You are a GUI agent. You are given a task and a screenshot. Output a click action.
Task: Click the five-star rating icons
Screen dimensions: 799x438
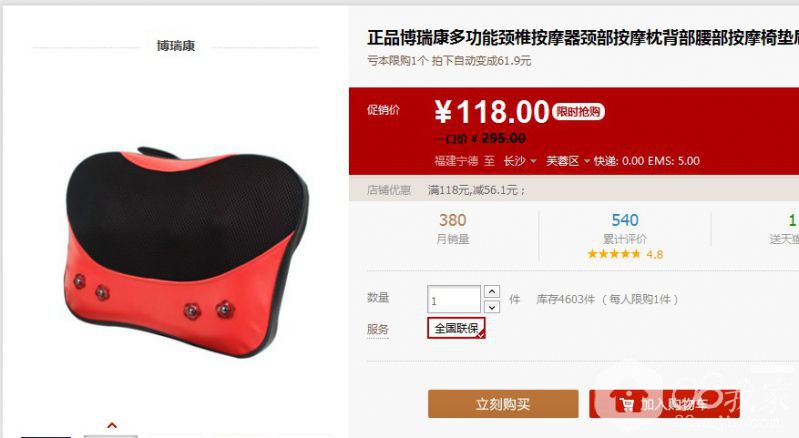tap(613, 254)
